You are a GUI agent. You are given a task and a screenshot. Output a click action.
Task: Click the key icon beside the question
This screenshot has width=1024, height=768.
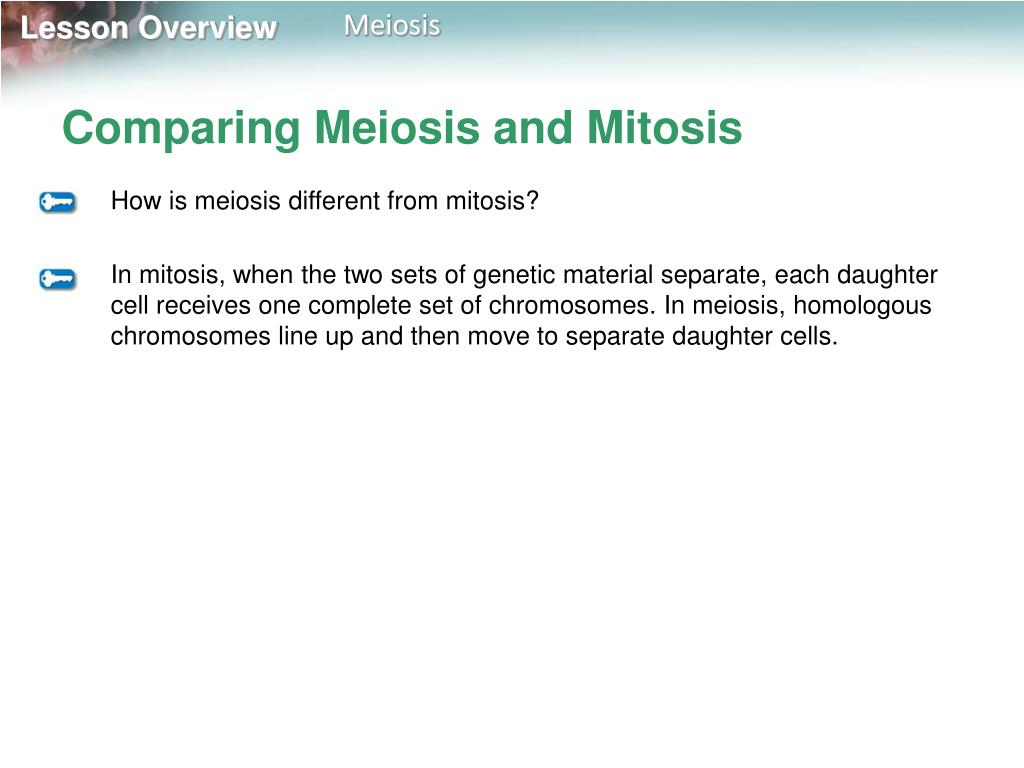(57, 202)
